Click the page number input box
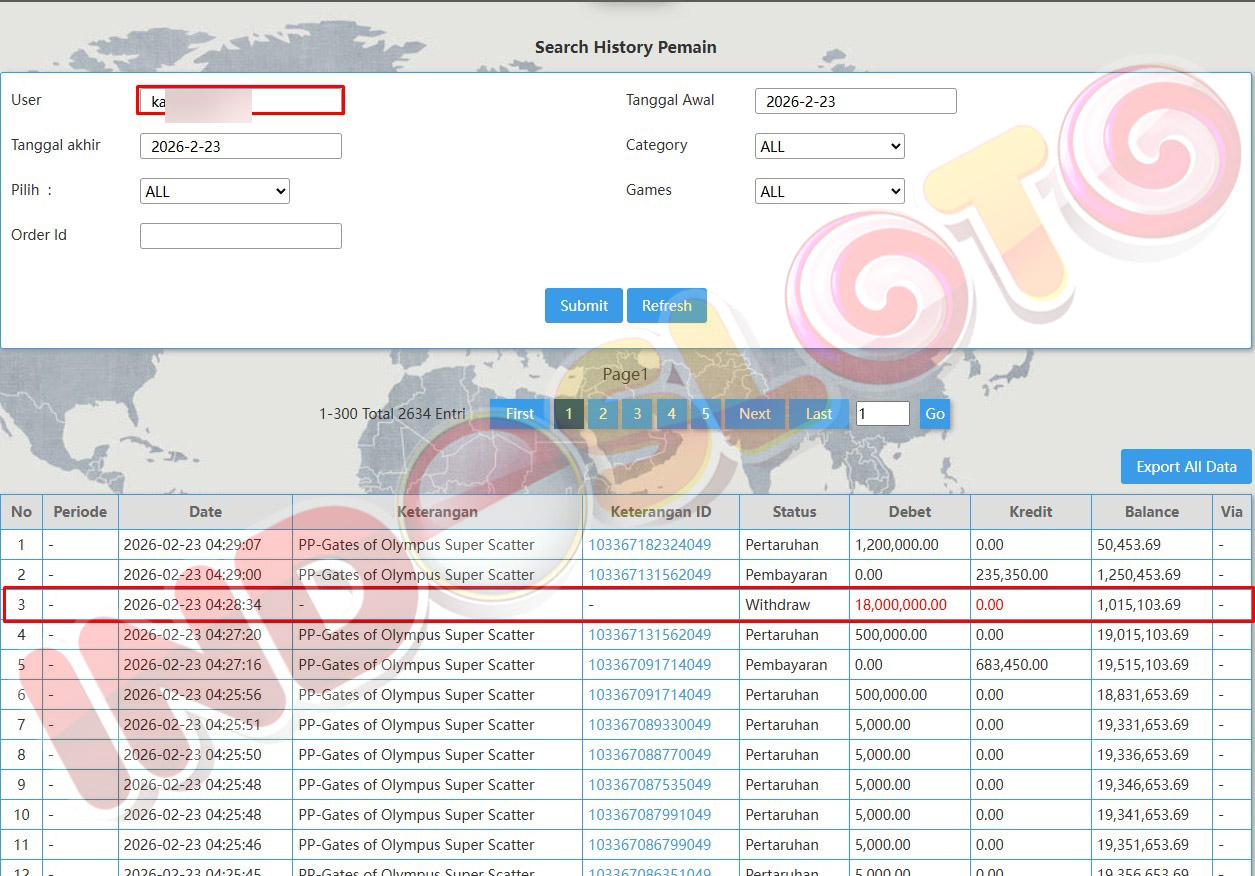1255x876 pixels. coord(882,414)
